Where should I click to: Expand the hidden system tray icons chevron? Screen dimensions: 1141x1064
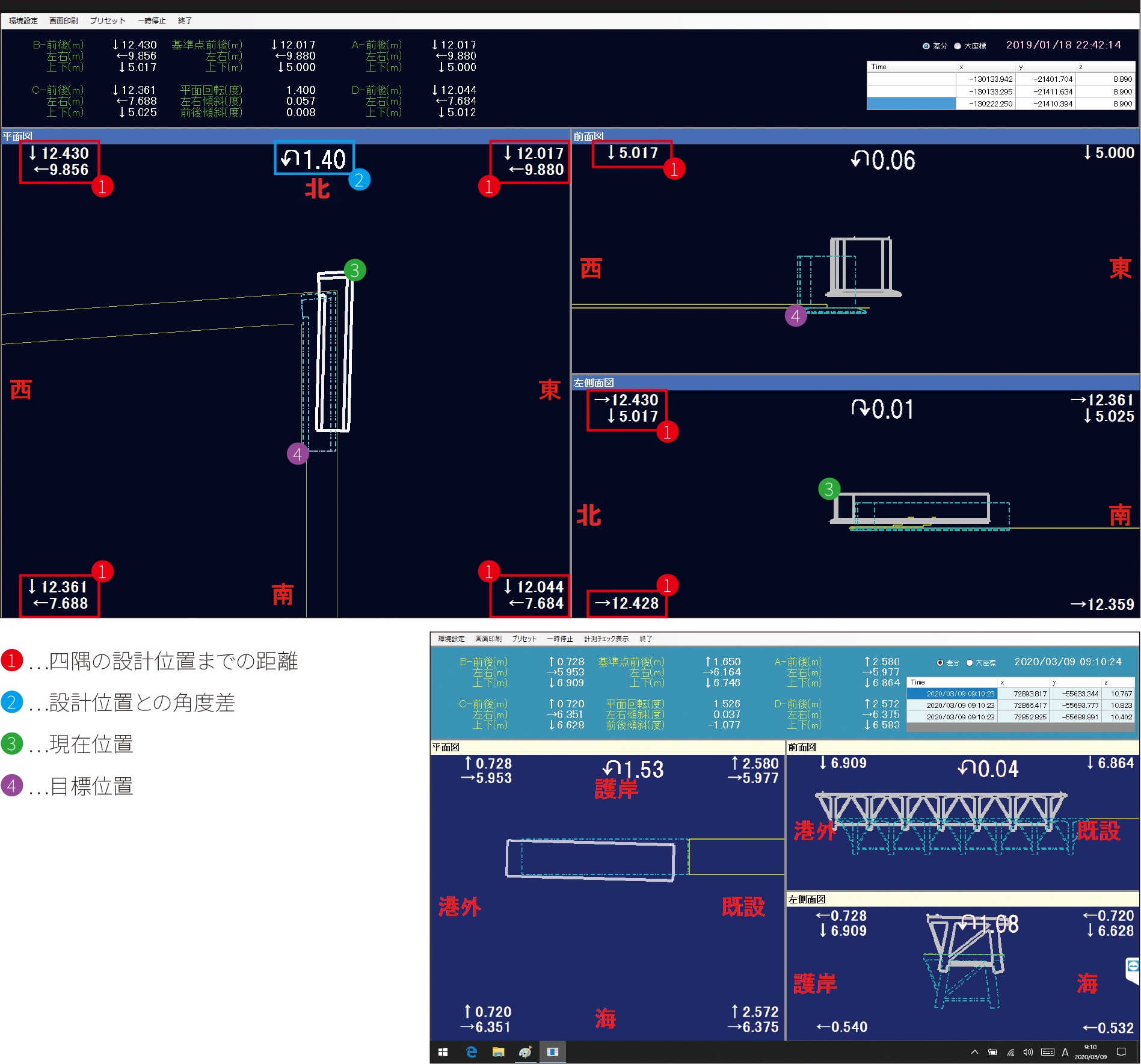tap(974, 1052)
